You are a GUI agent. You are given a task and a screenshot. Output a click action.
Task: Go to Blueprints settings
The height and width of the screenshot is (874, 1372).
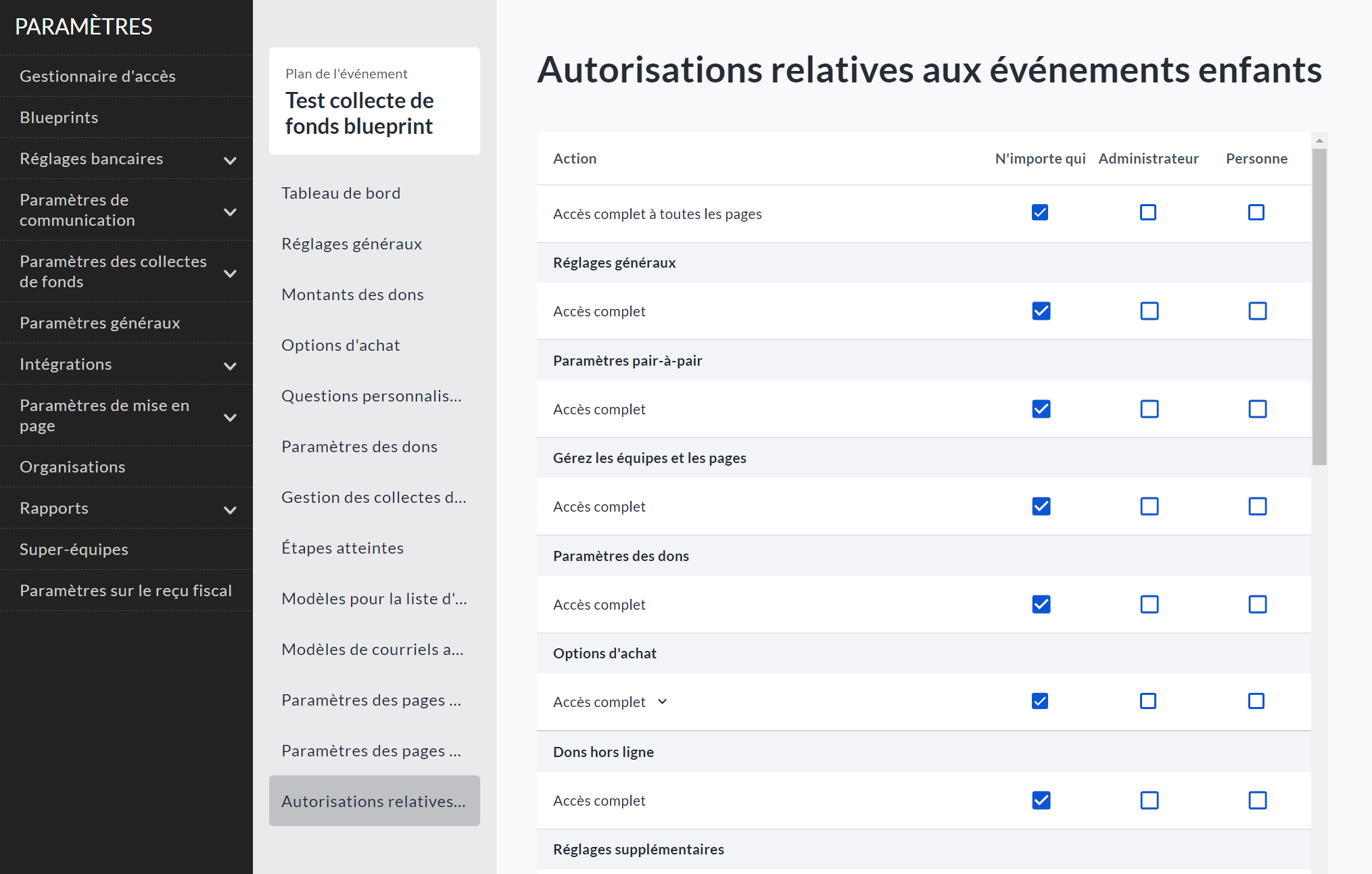coord(59,118)
